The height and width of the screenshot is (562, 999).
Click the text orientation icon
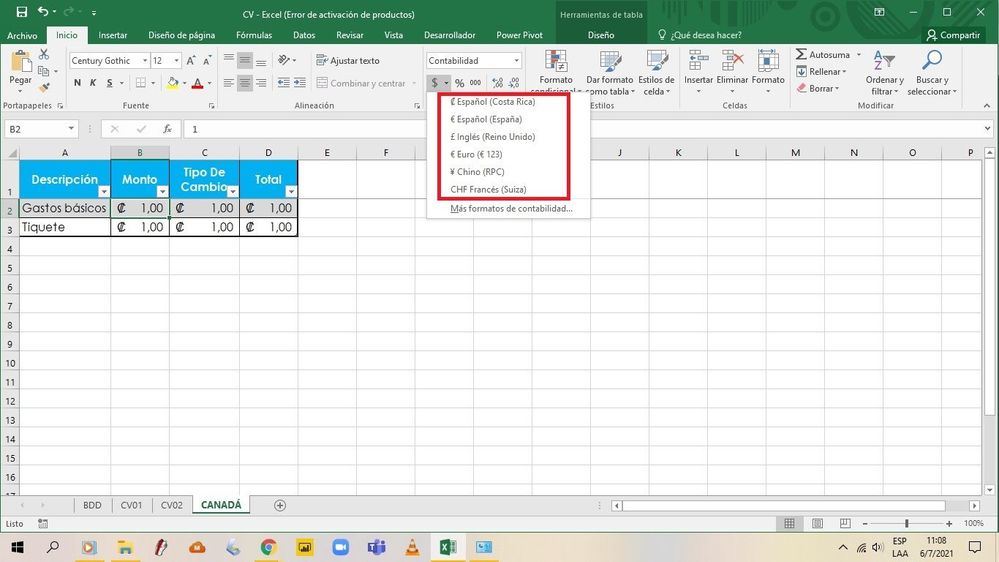click(284, 61)
